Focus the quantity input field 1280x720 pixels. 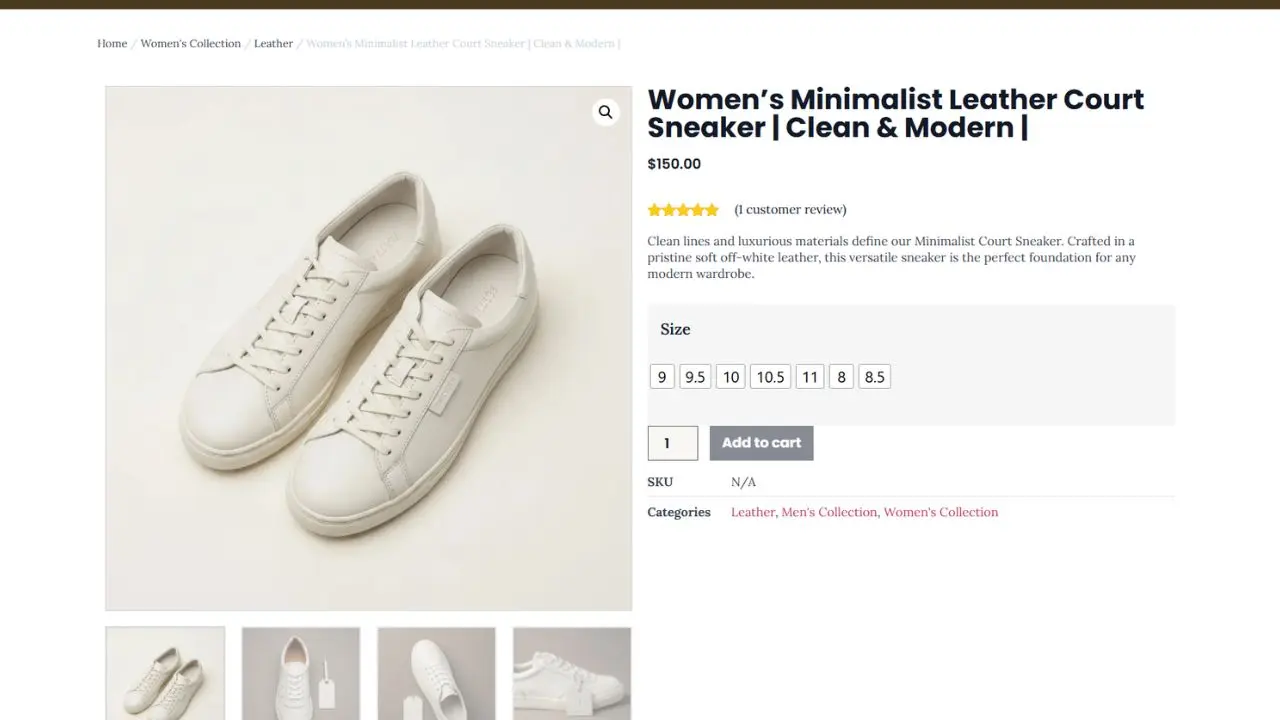(672, 443)
